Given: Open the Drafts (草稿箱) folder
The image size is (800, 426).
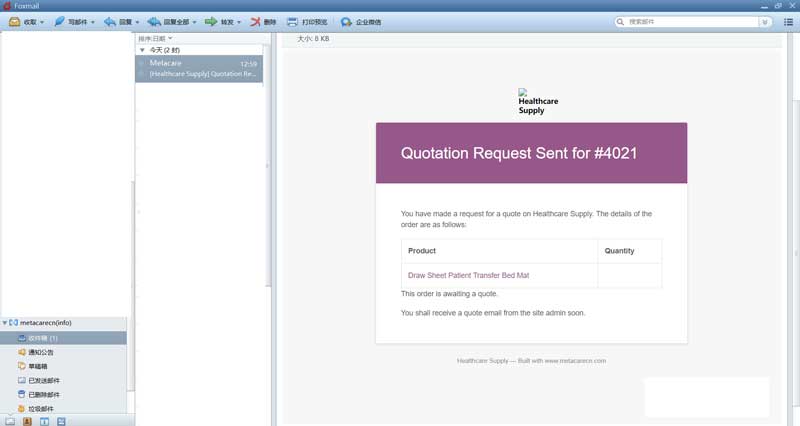Looking at the screenshot, I should (63, 366).
